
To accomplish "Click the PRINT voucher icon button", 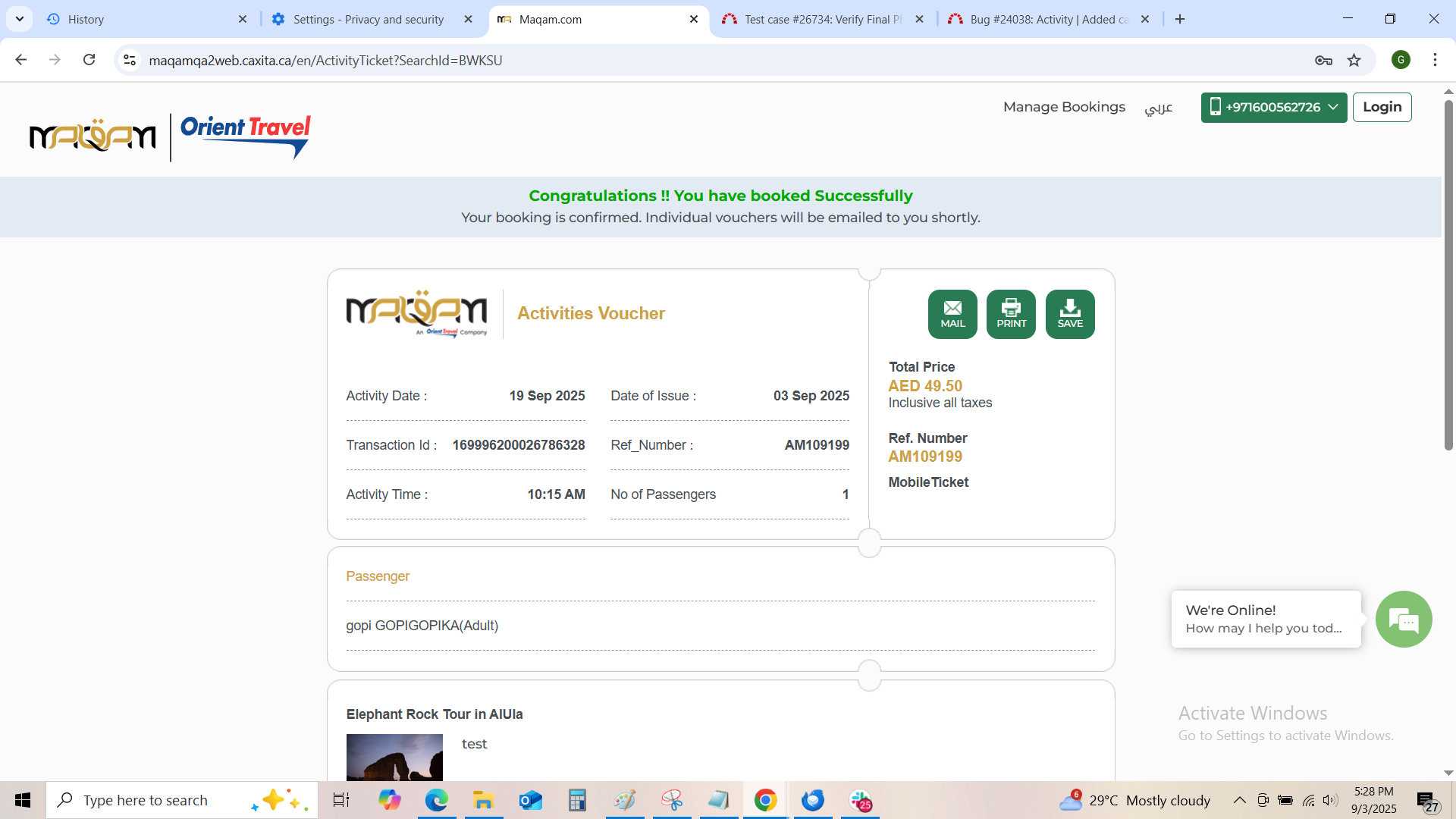I will [x=1011, y=314].
